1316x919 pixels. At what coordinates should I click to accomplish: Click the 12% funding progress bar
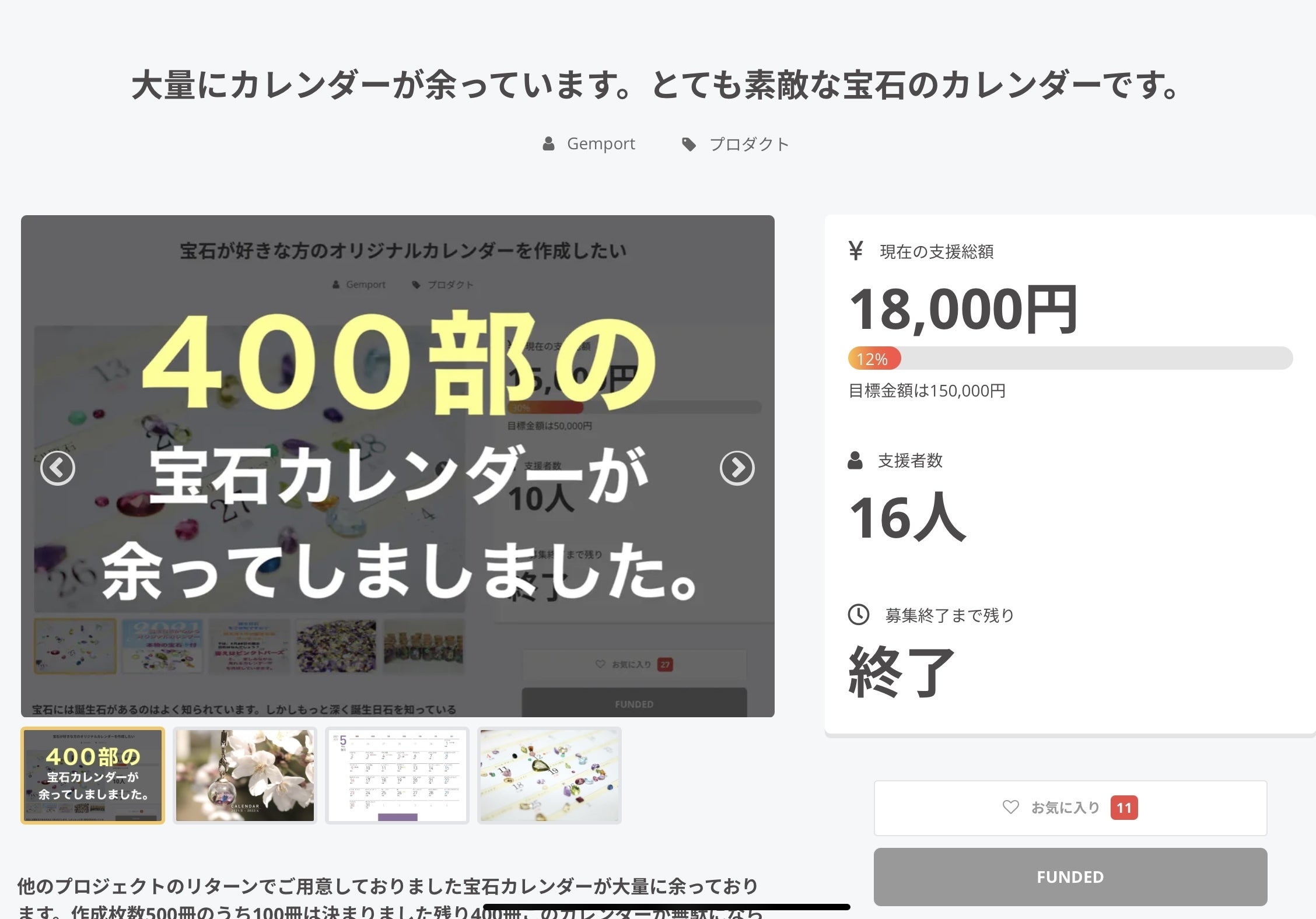pos(1070,358)
